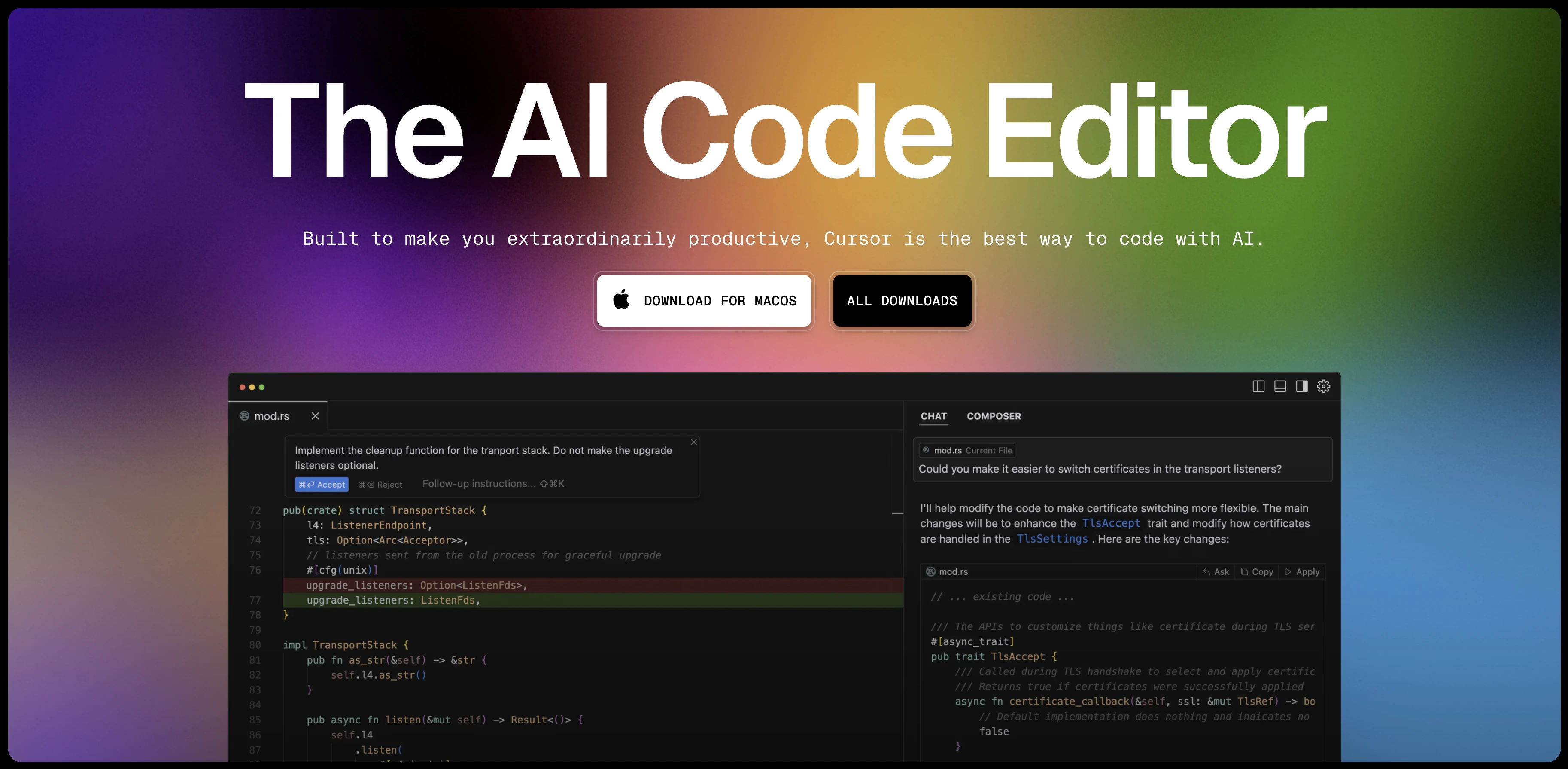Open settings via the gear icon
This screenshot has height=769, width=1568.
pos(1323,387)
